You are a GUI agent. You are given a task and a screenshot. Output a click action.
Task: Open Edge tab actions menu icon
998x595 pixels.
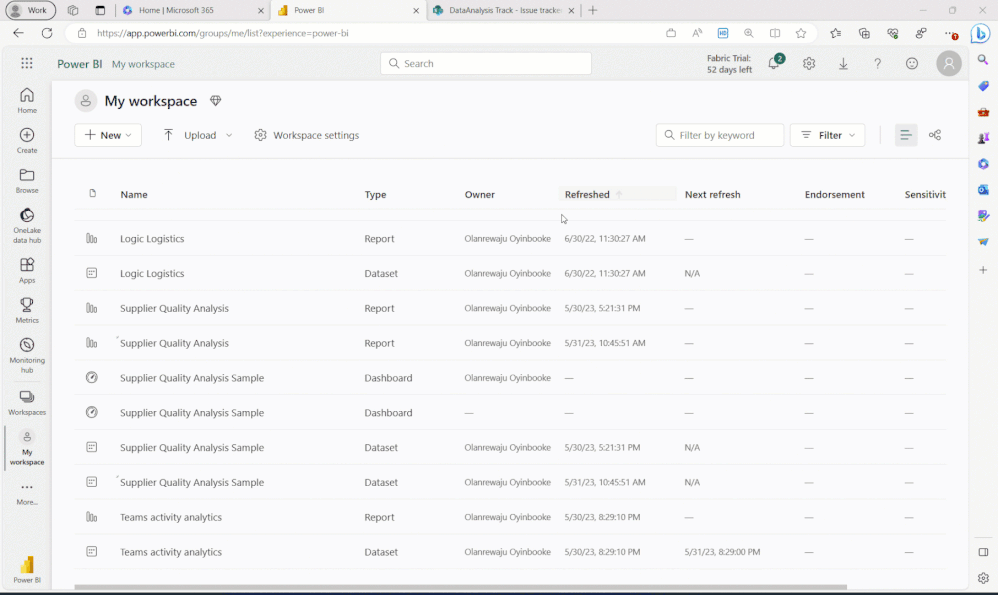pyautogui.click(x=100, y=10)
